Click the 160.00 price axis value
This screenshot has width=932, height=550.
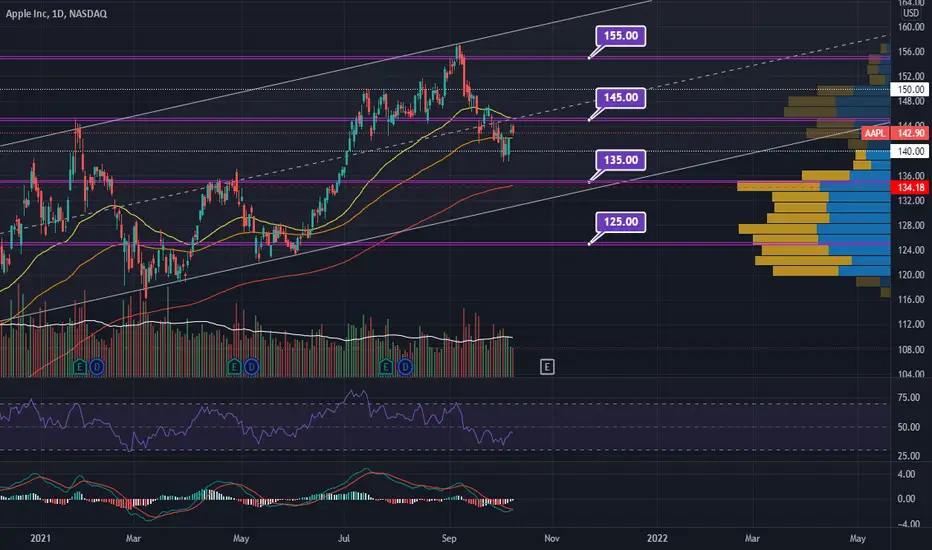click(x=911, y=27)
